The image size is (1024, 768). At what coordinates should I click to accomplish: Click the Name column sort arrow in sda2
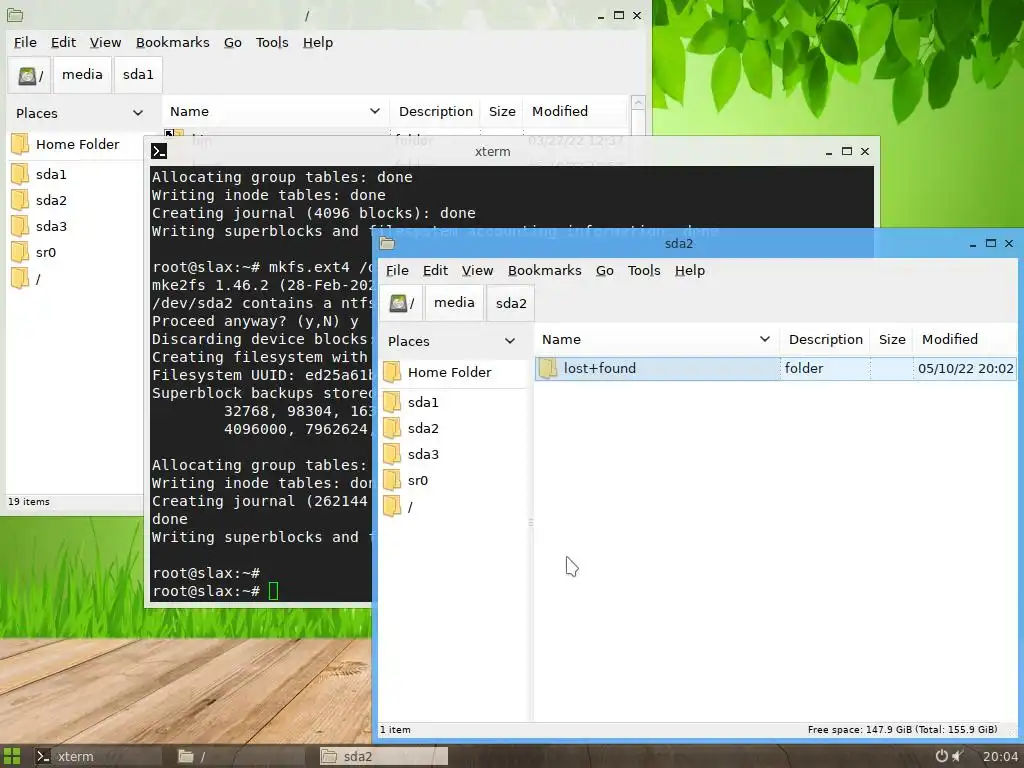pyautogui.click(x=764, y=339)
